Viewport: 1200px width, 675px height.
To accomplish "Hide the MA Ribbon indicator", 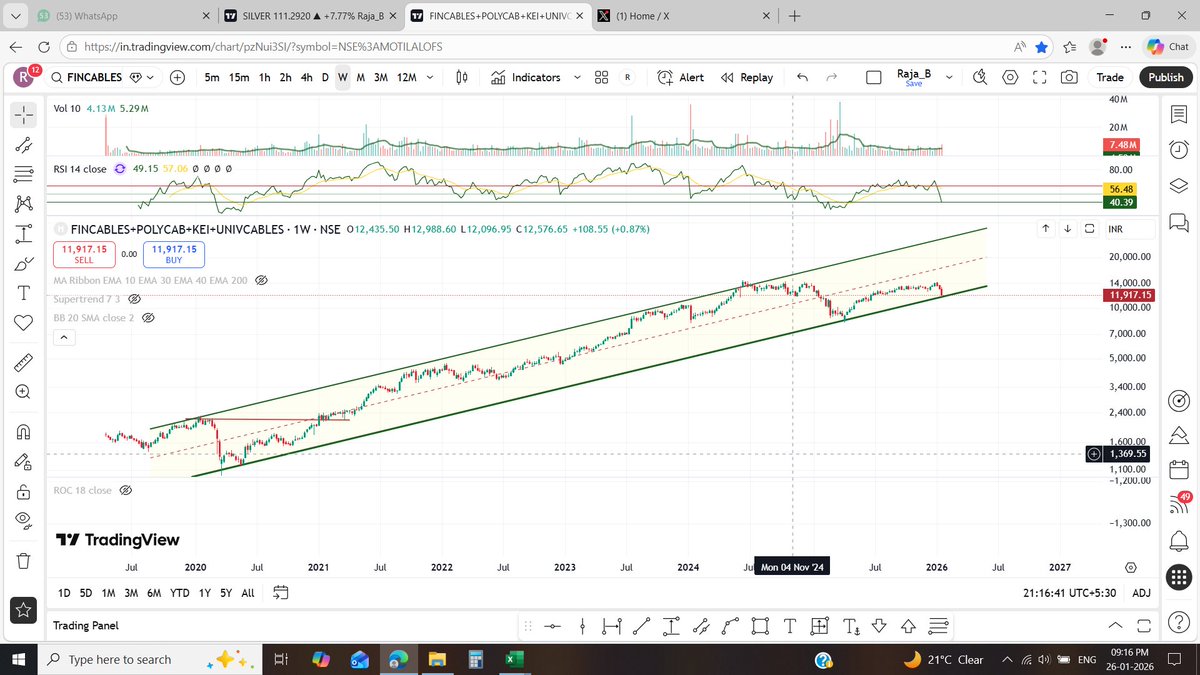I will (261, 280).
